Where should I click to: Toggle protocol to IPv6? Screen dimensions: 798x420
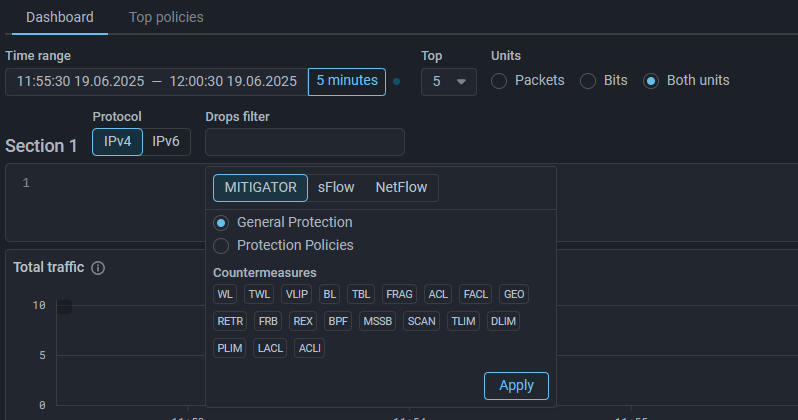[166, 142]
